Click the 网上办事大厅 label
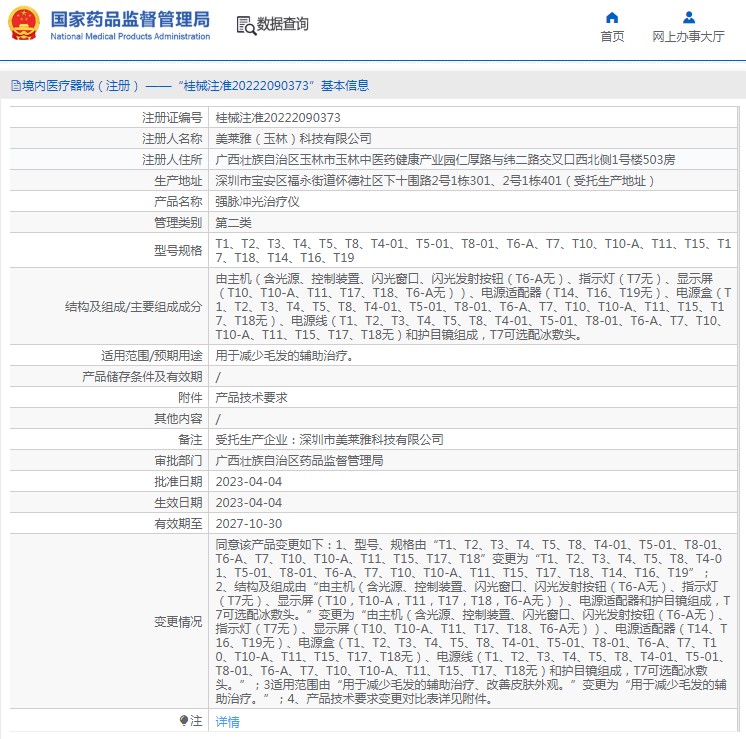746x739 pixels. point(688,37)
